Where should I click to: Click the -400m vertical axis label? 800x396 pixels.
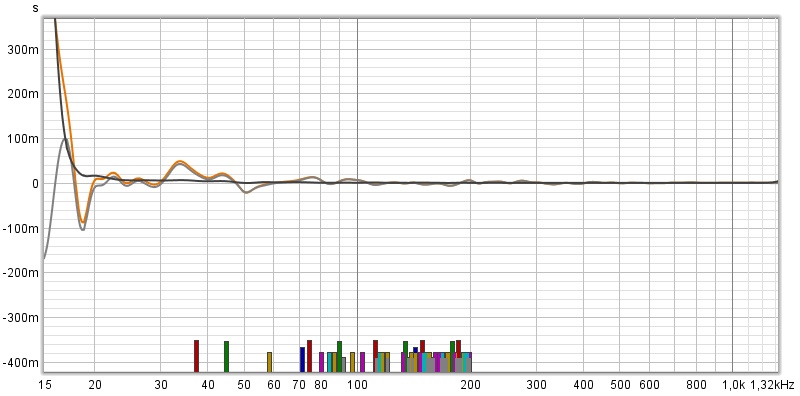21,363
